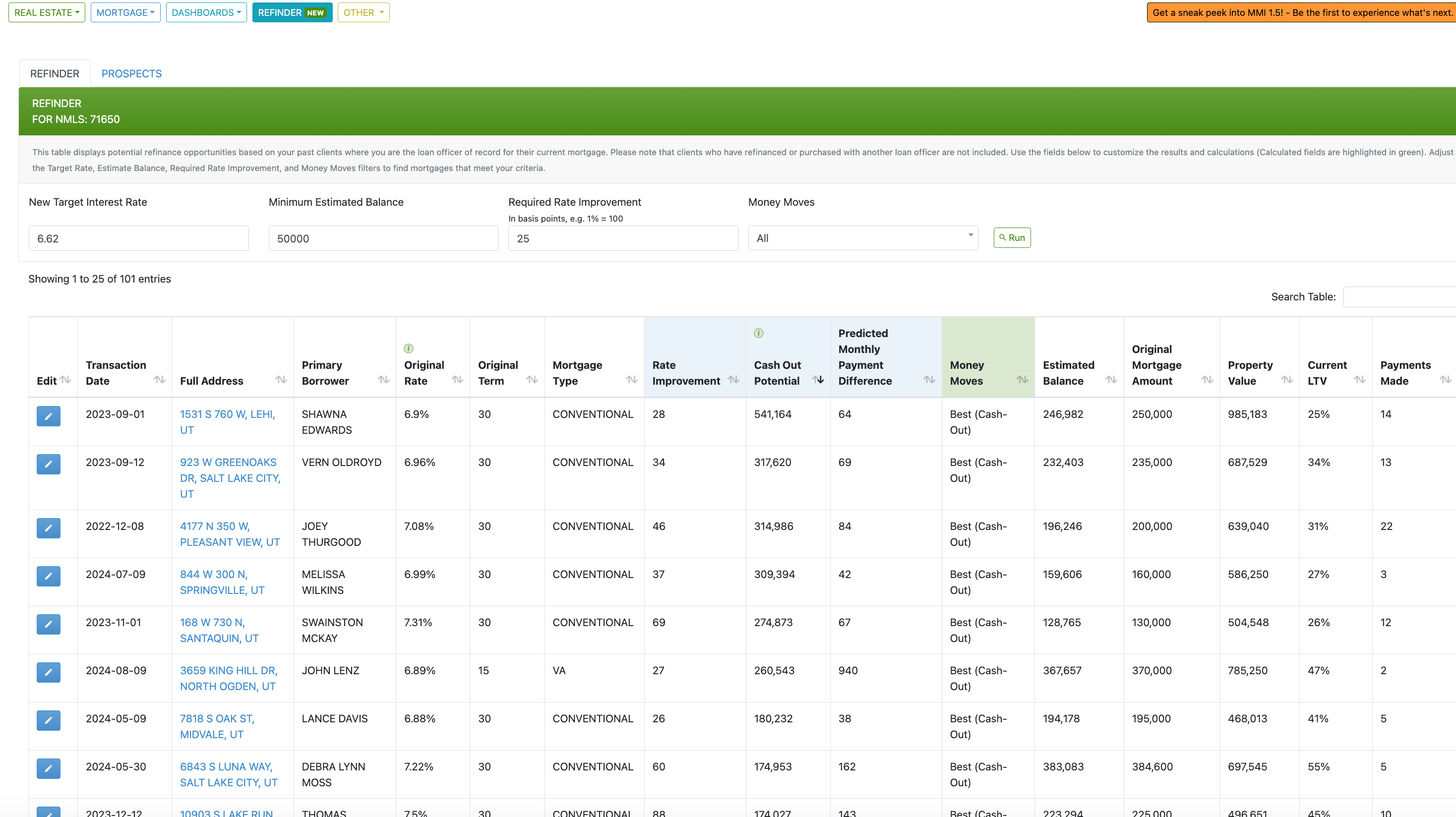Sort by Mortgage Type column

click(x=632, y=380)
